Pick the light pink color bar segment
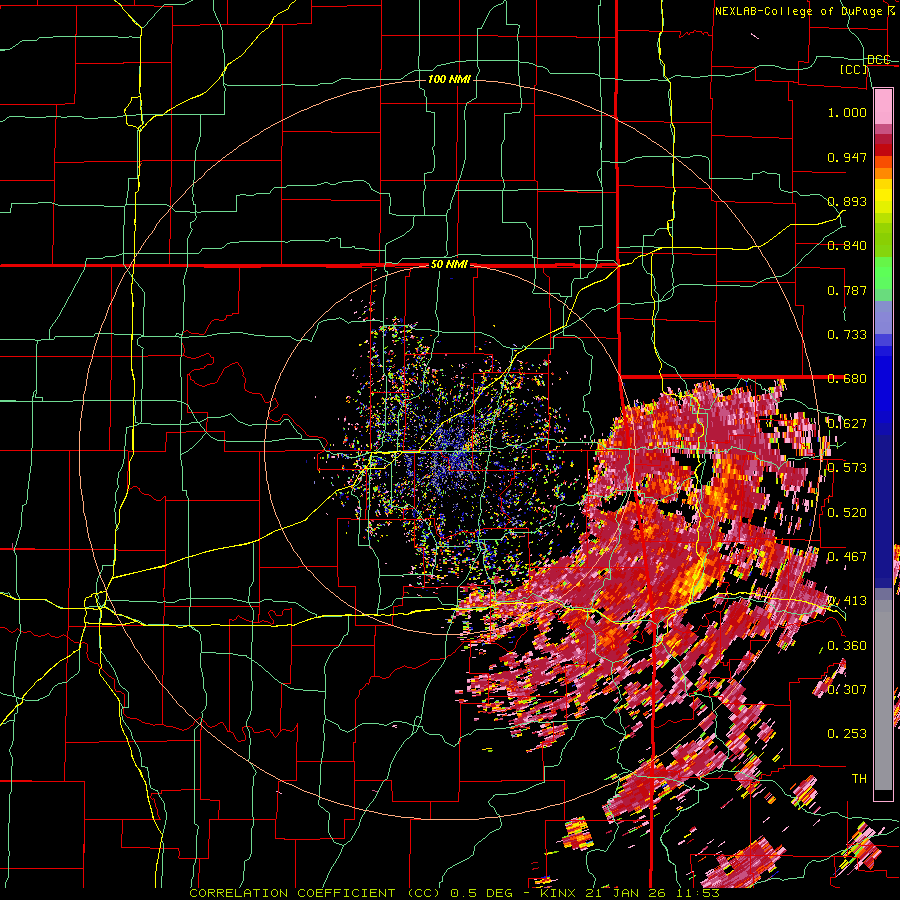This screenshot has width=900, height=900. click(883, 106)
